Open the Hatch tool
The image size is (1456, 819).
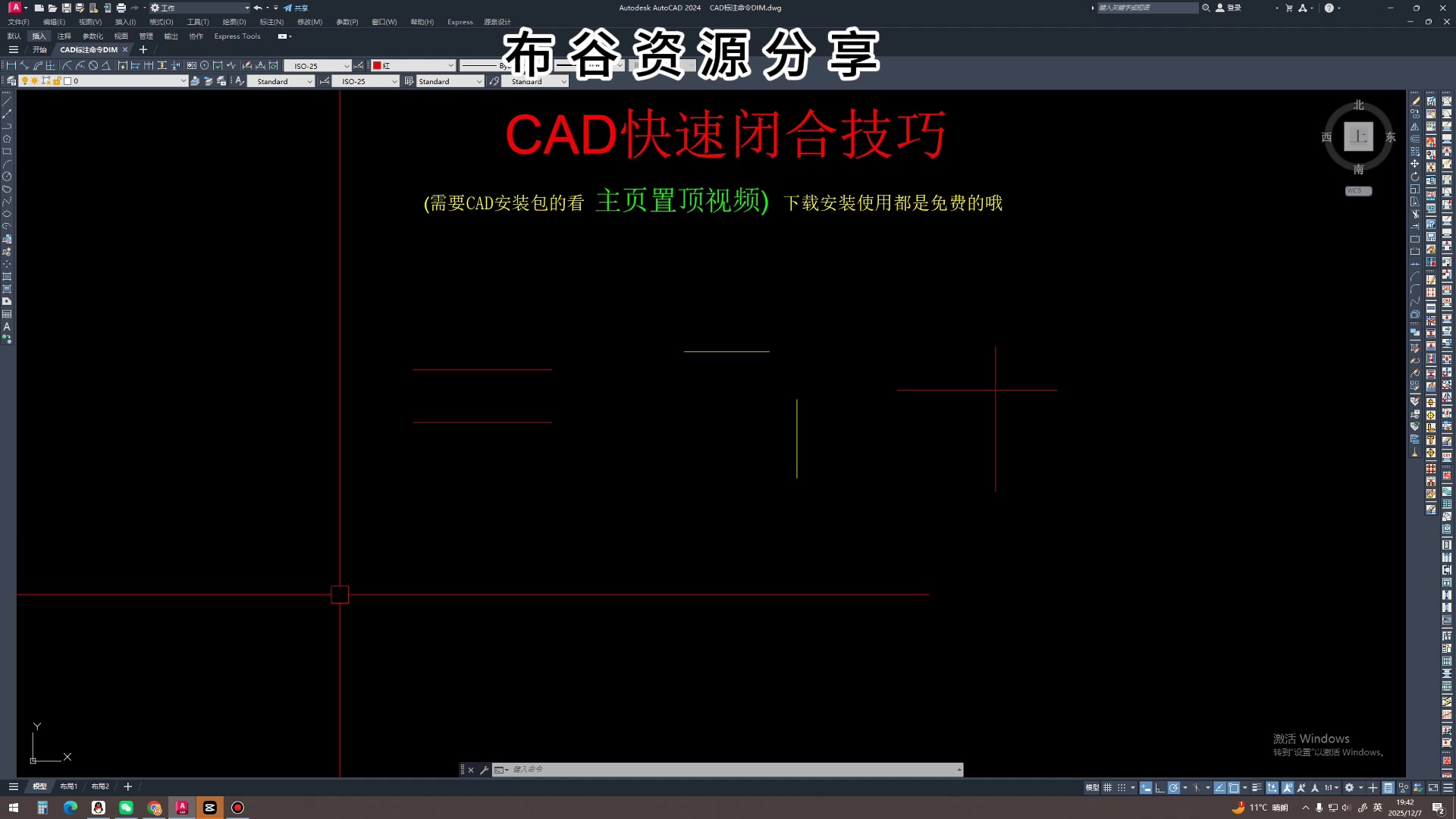tap(8, 278)
